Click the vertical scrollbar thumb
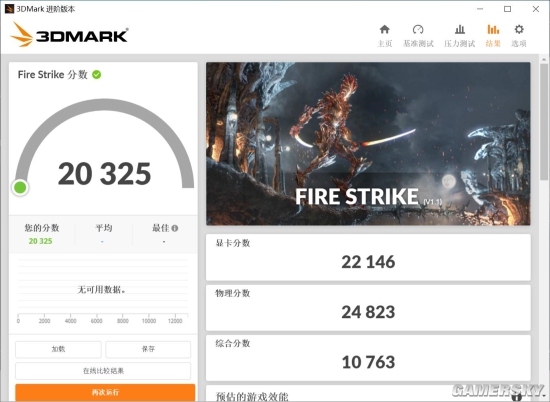This screenshot has width=550, height=402. pos(544,122)
